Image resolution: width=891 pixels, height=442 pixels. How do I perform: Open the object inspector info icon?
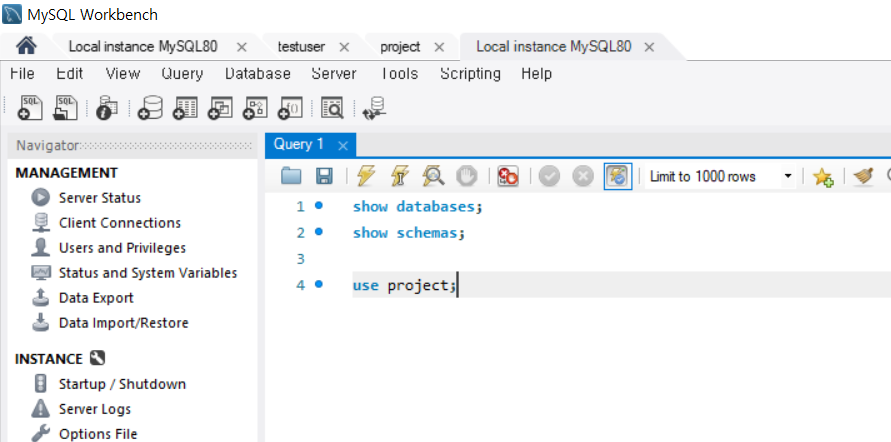(x=106, y=107)
